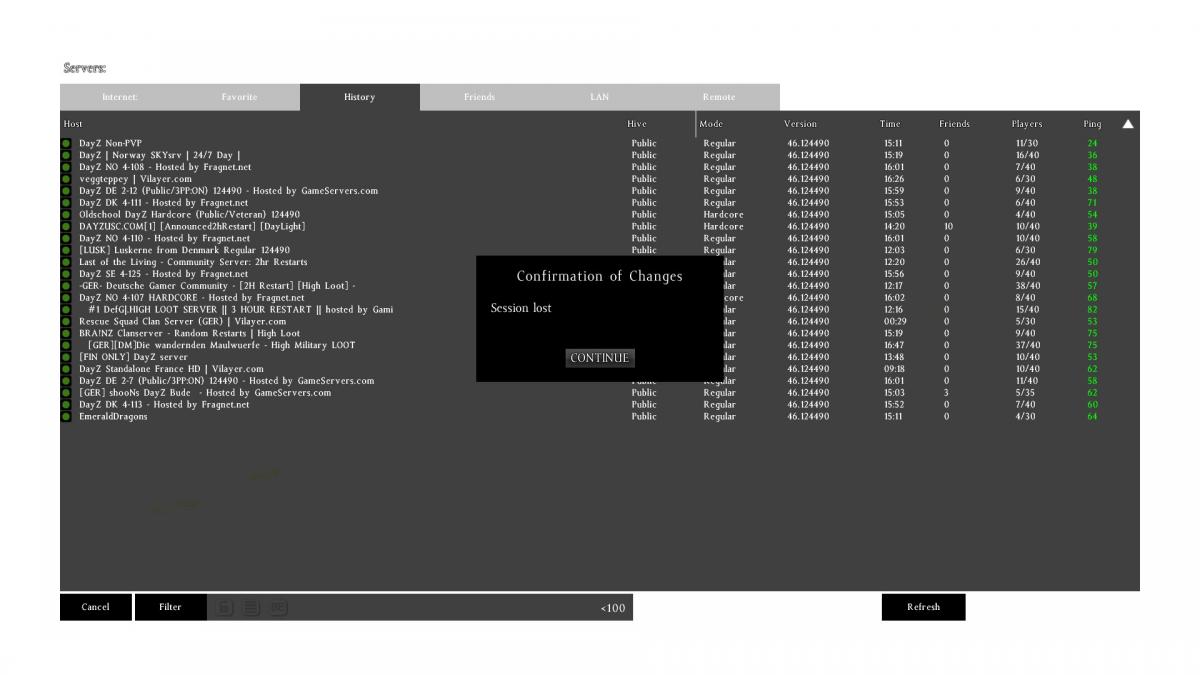The height and width of the screenshot is (675, 1200).
Task: Select the LAN tab
Action: (599, 97)
